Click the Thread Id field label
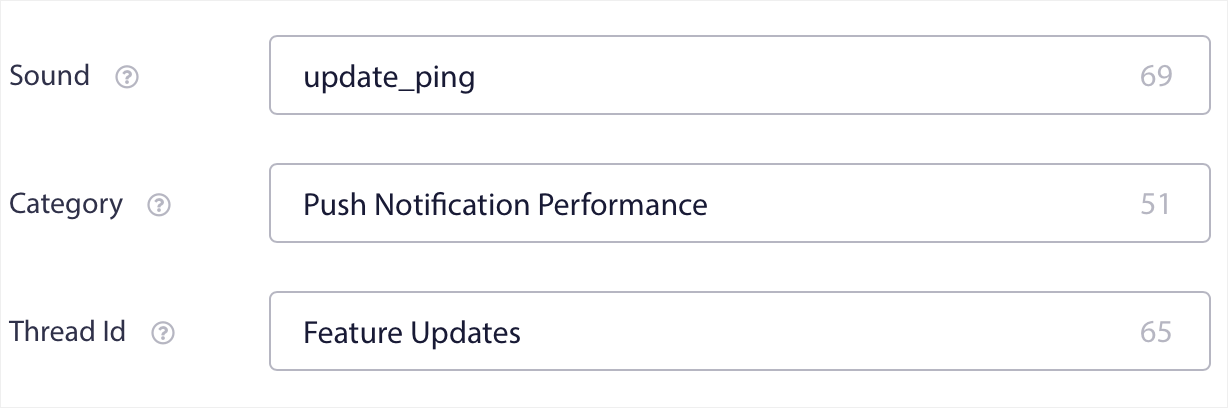 click(x=68, y=332)
